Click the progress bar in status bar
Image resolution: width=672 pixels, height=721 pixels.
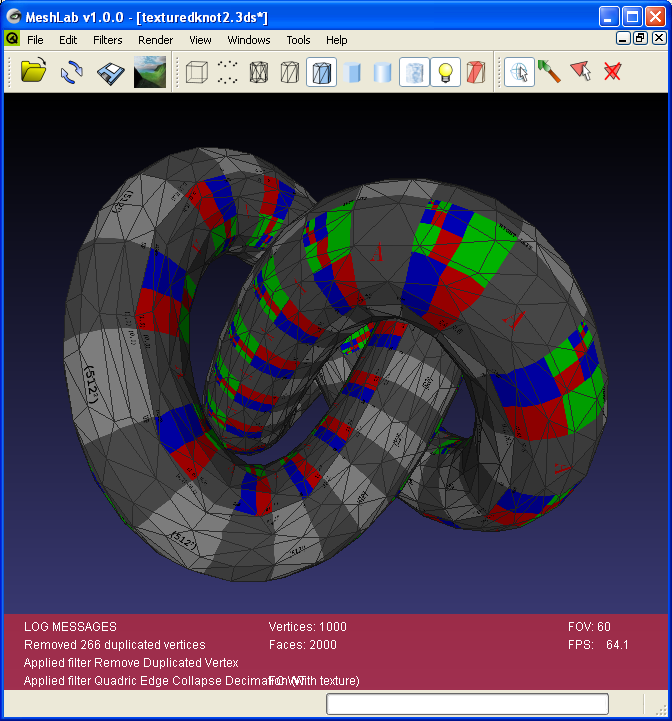pos(467,704)
